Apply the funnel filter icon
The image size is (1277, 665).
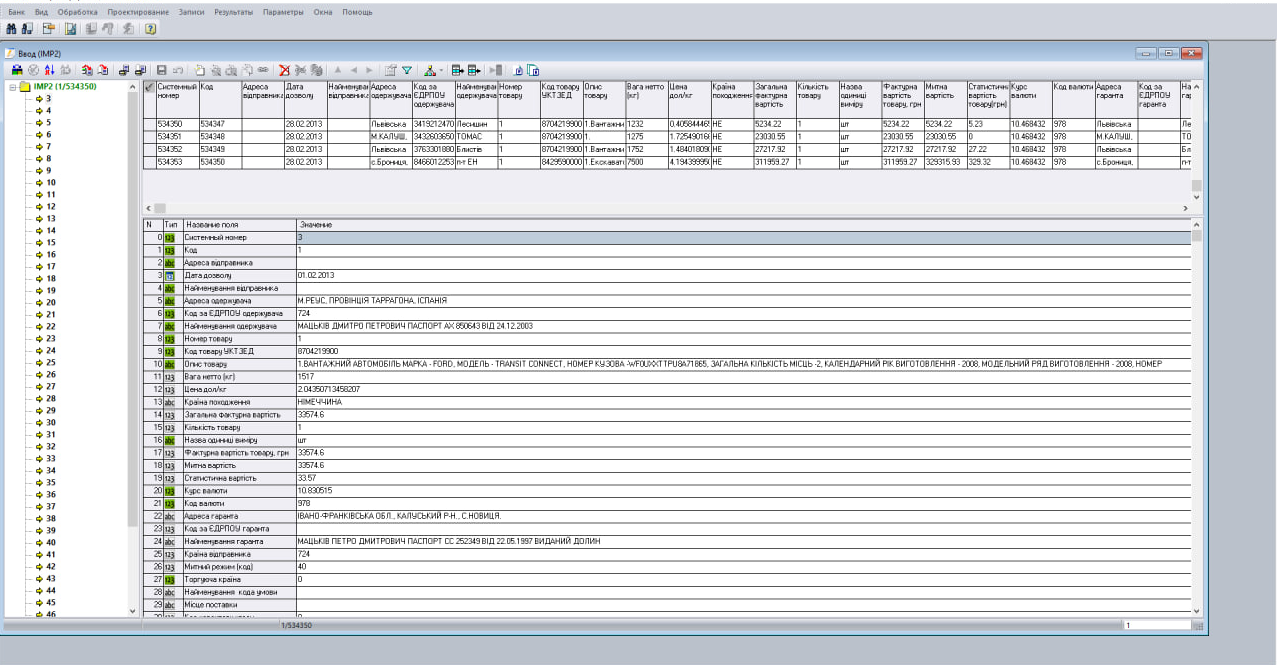tap(407, 70)
